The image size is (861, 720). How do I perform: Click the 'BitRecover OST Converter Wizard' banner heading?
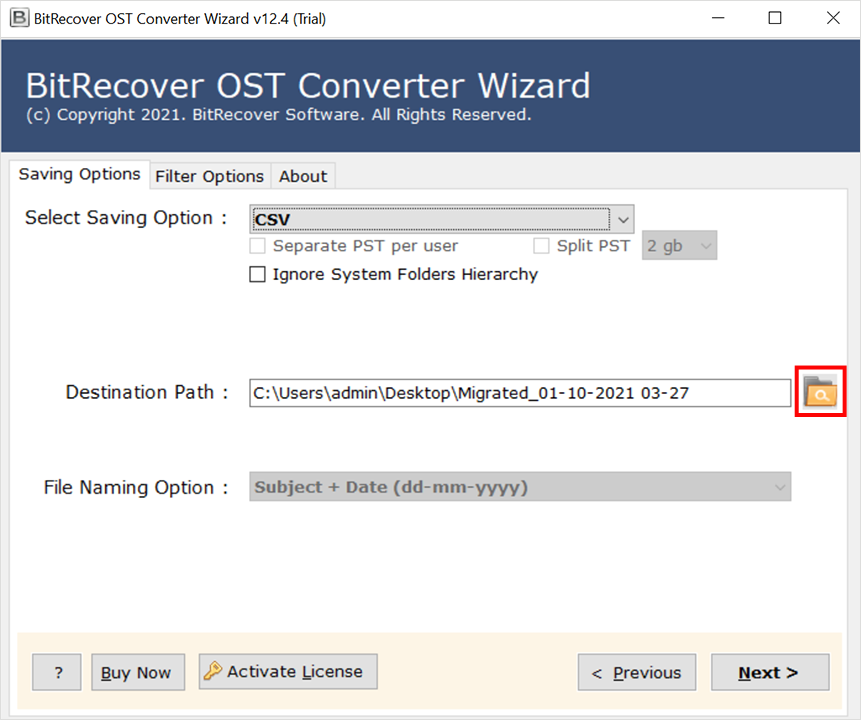click(308, 86)
